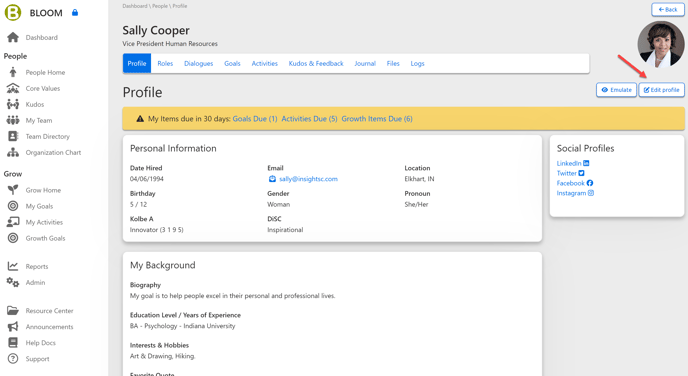Open the Kudos & Feedback tab
This screenshot has height=376, width=688.
tap(316, 63)
